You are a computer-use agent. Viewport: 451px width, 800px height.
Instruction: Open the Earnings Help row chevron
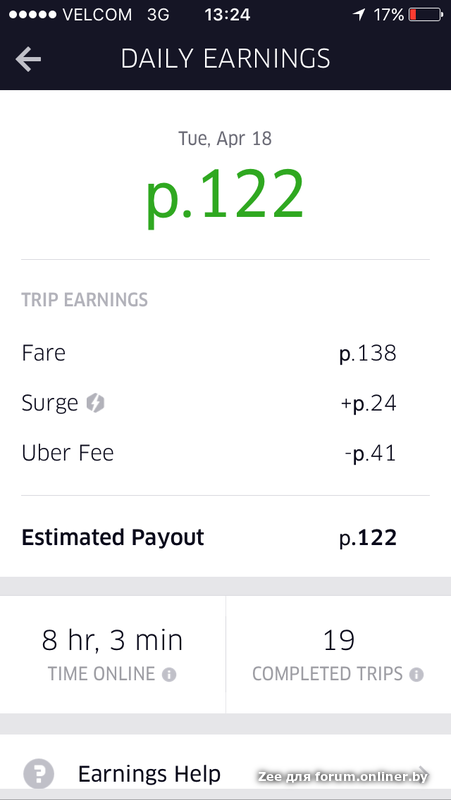[423, 771]
